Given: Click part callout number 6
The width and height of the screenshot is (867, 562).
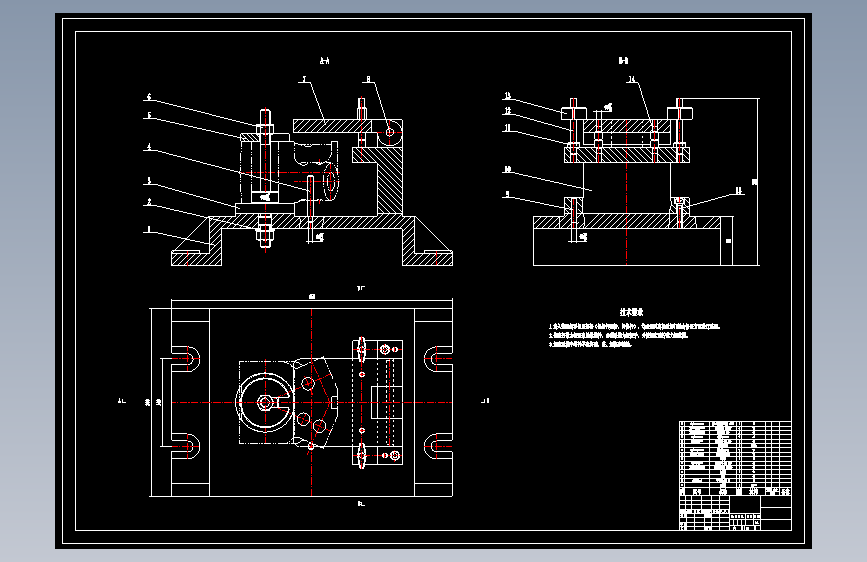Looking at the screenshot, I should [x=149, y=97].
